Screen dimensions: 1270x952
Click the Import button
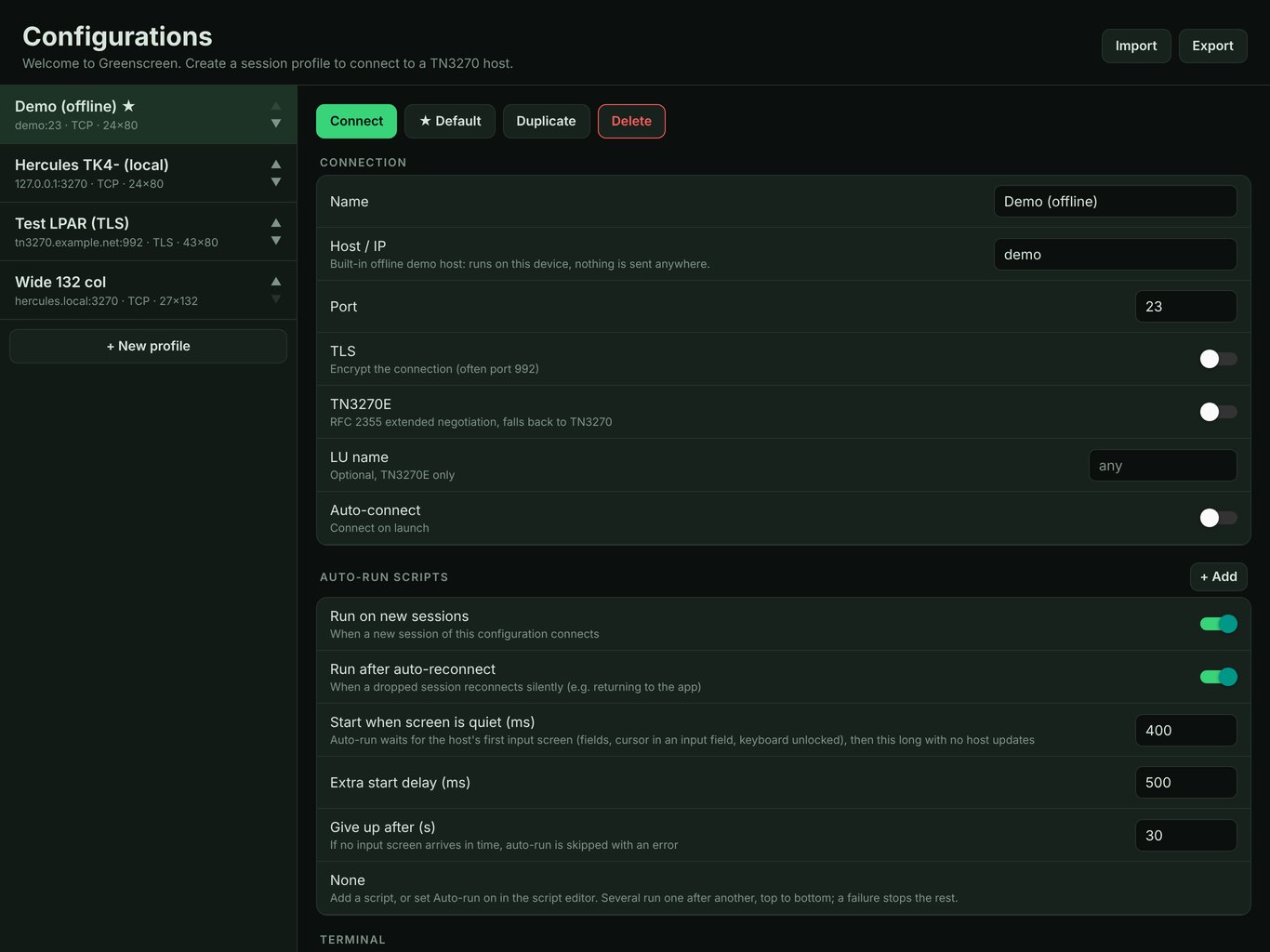click(x=1136, y=46)
